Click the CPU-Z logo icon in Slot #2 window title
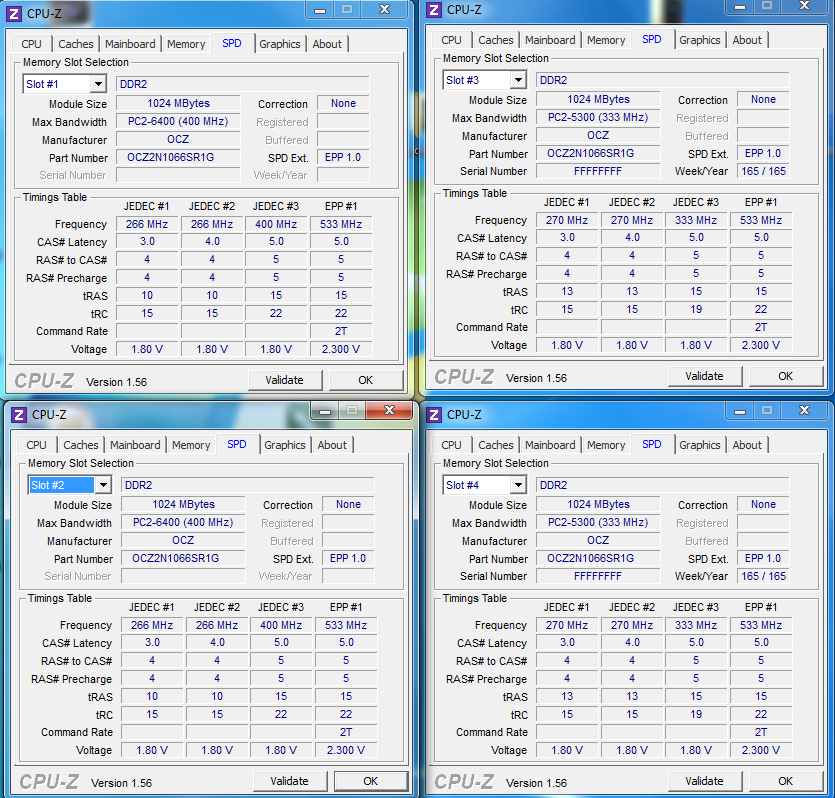This screenshot has height=798, width=835. point(19,415)
